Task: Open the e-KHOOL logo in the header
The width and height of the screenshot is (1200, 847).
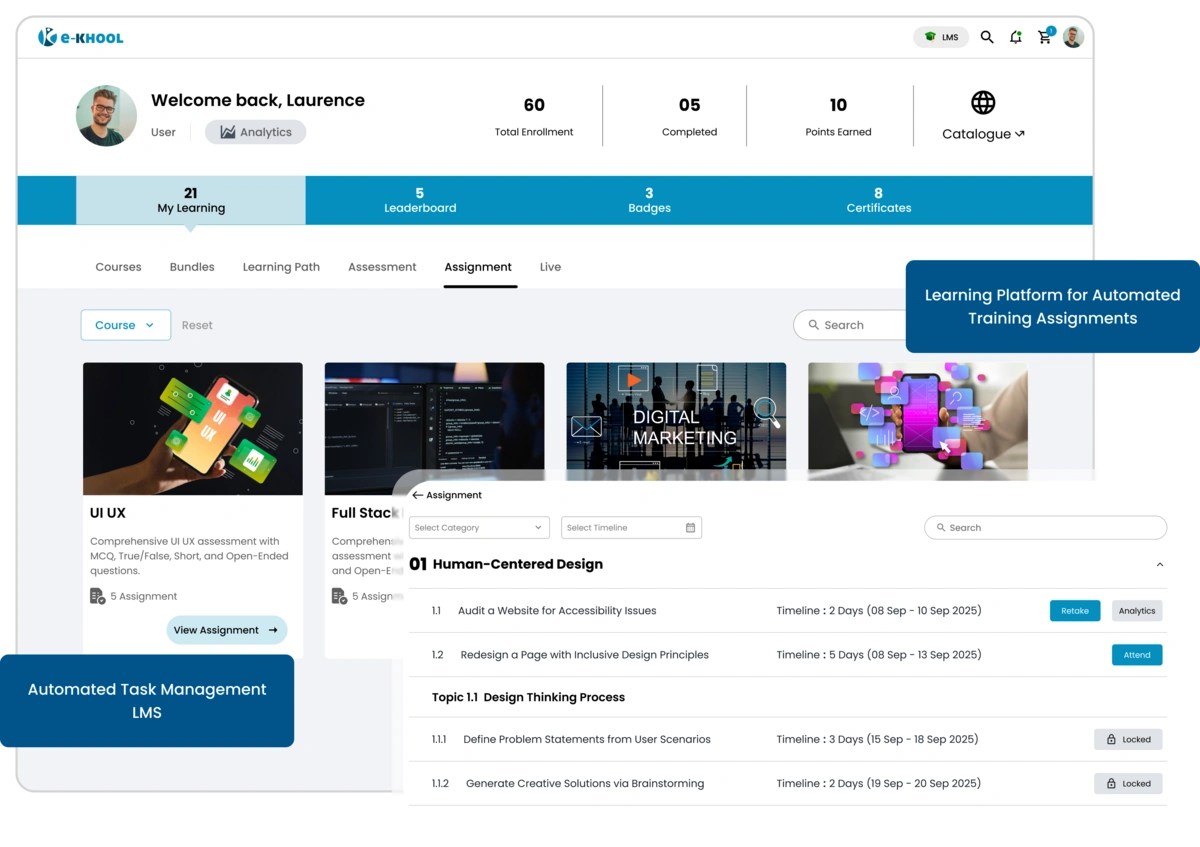Action: click(x=80, y=36)
